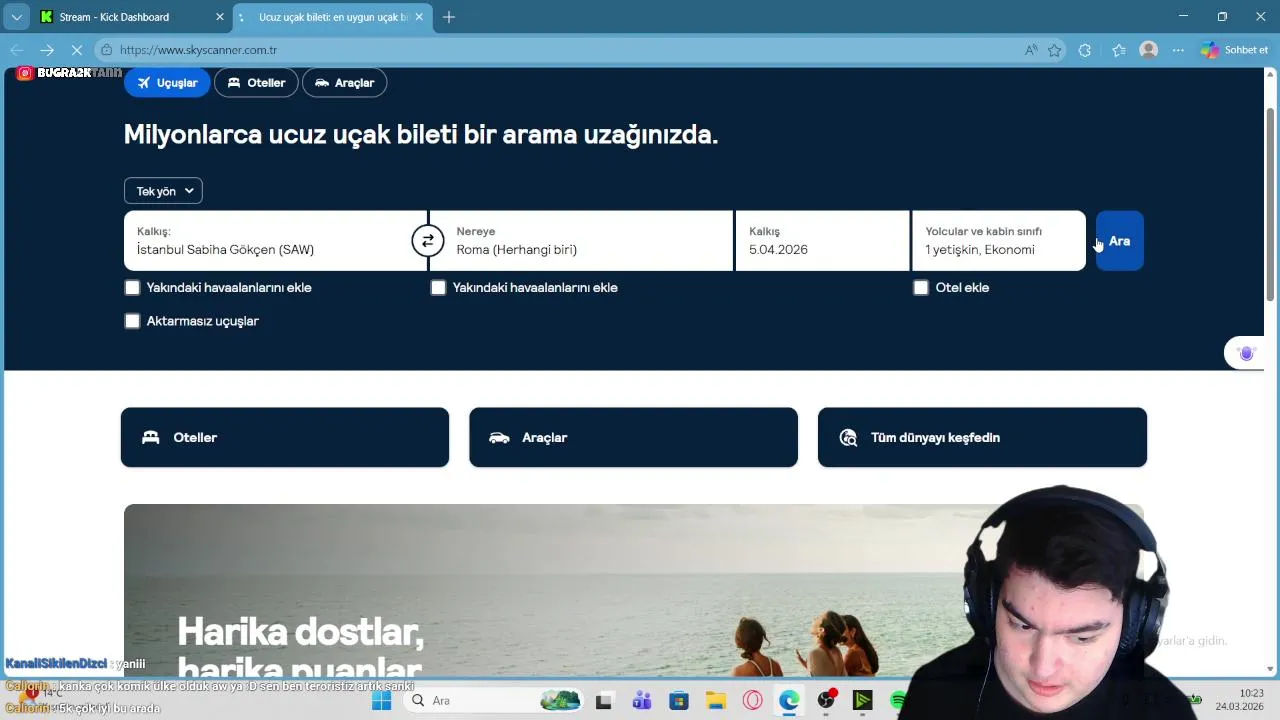
Task: Click Microsoft Edge taskbar icon
Action: coord(789,701)
